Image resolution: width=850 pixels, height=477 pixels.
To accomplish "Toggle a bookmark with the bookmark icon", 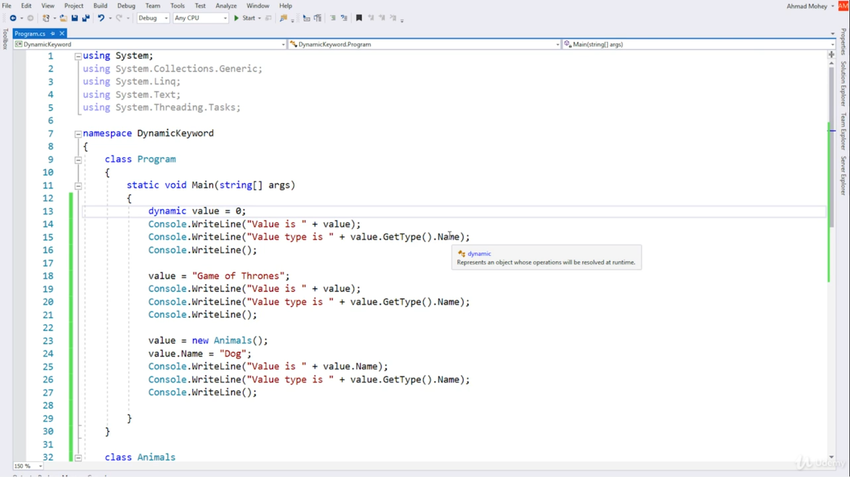I will pos(359,18).
